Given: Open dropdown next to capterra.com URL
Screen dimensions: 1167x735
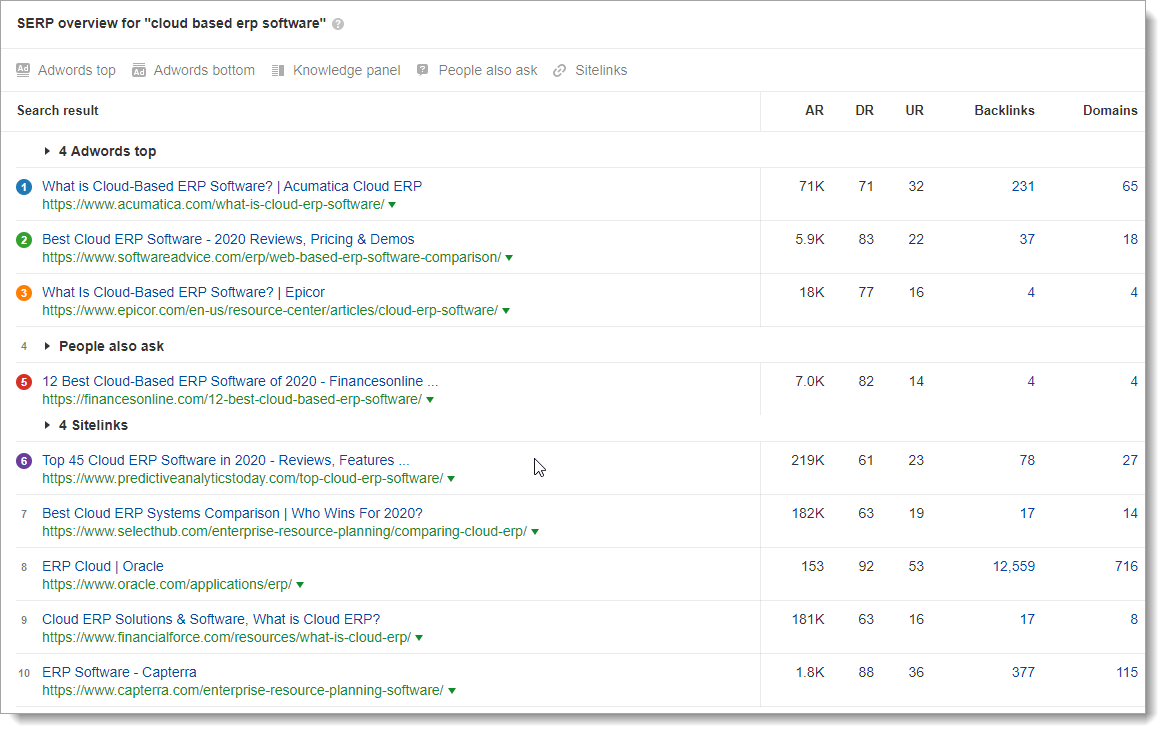Looking at the screenshot, I should click(x=452, y=691).
